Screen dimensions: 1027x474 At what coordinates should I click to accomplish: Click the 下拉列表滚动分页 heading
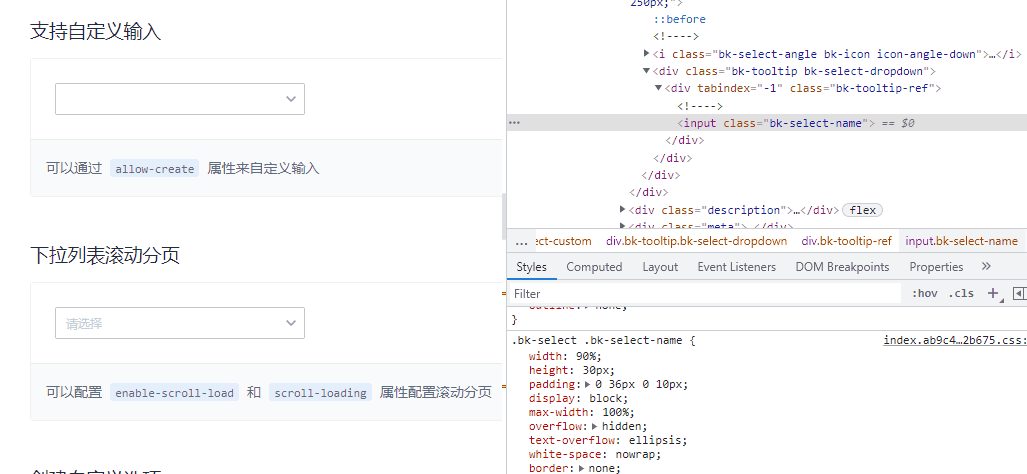[105, 255]
